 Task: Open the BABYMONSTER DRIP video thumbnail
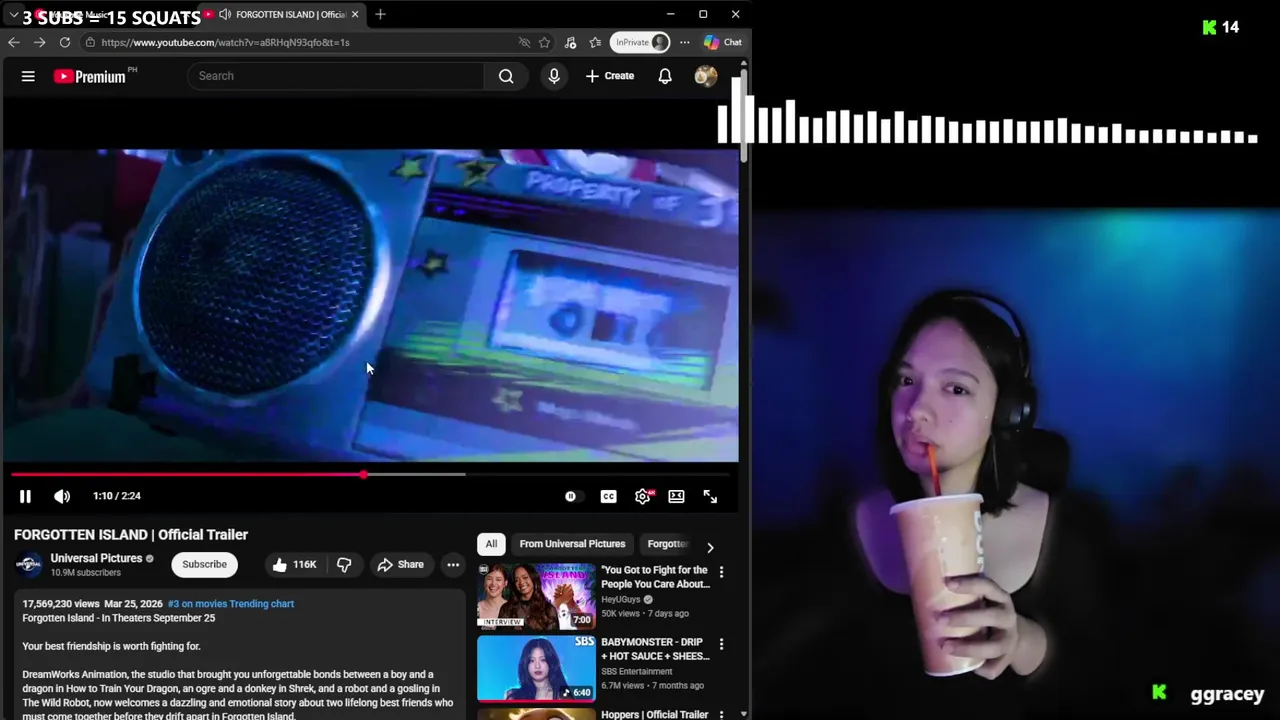[x=536, y=668]
